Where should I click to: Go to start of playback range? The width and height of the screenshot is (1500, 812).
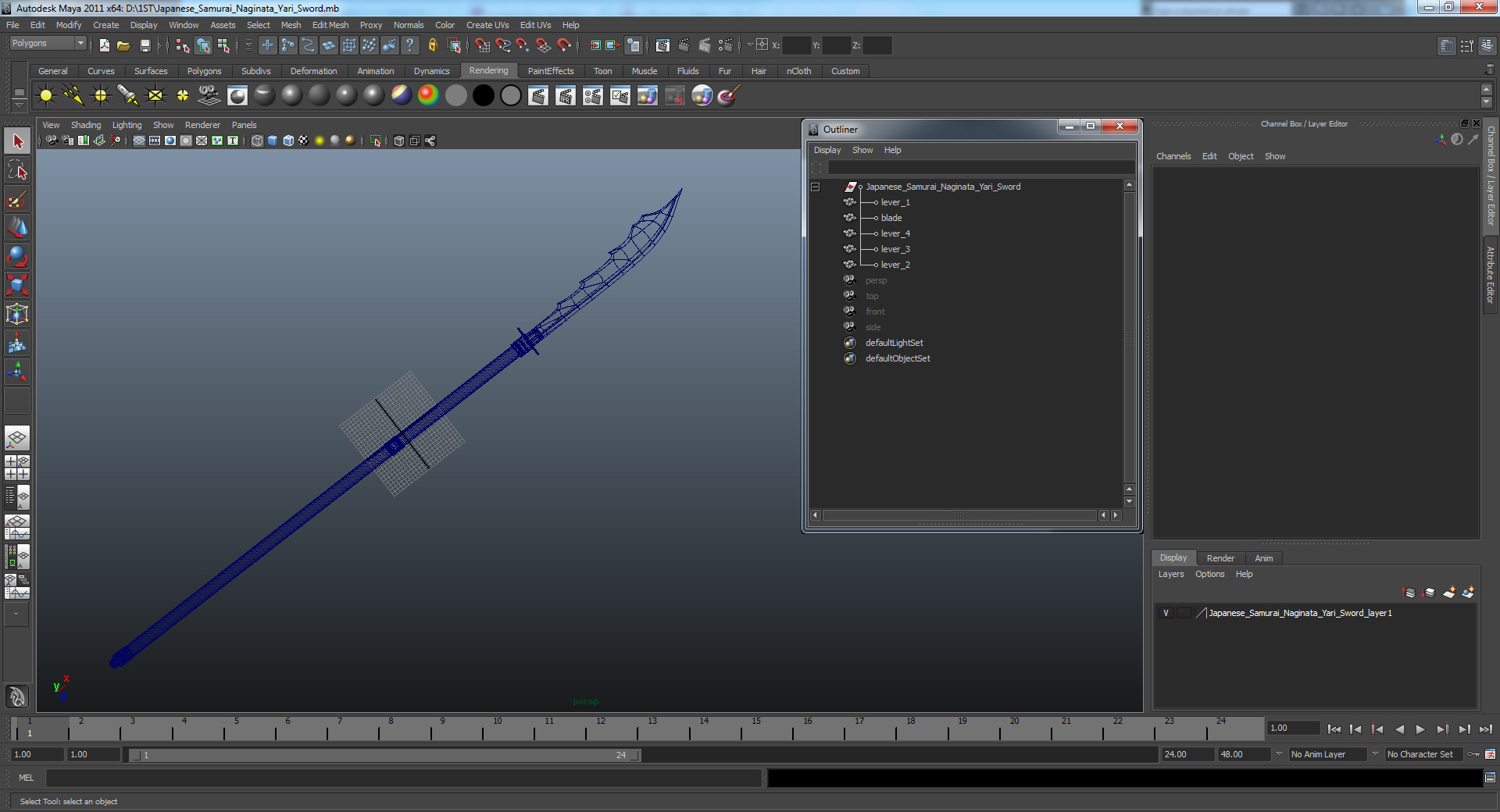pyautogui.click(x=1334, y=729)
